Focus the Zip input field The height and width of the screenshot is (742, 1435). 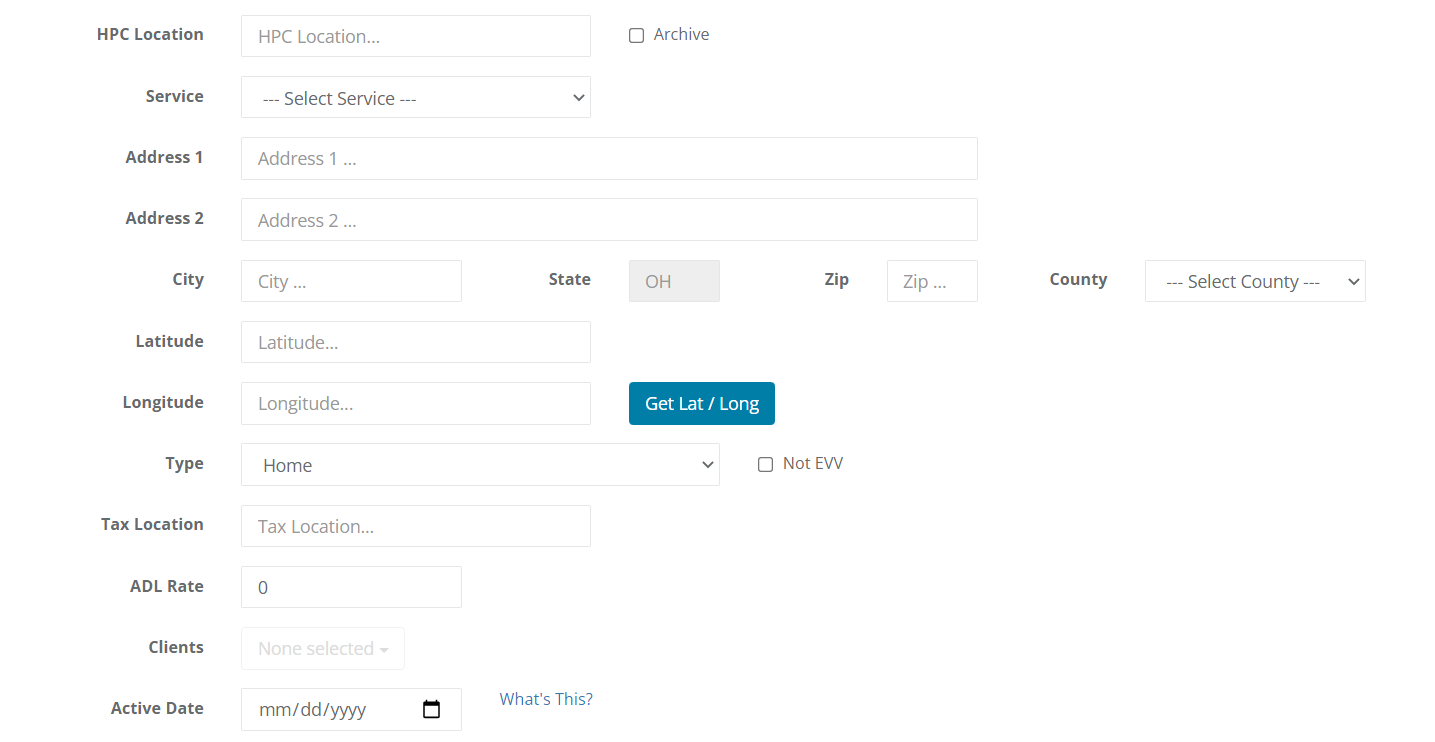point(931,282)
